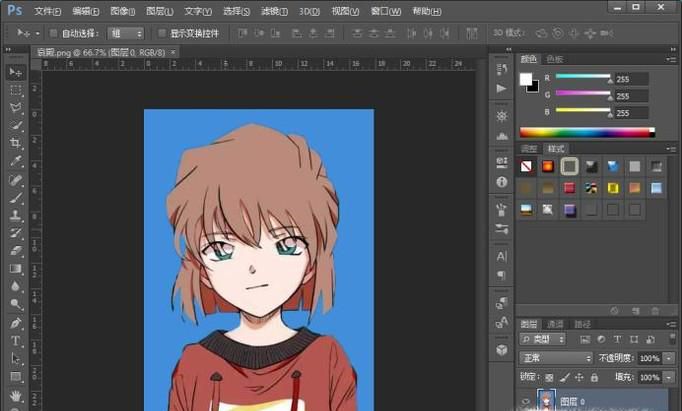Click the G value input field
Viewport: 682px width, 411px height.
click(631, 96)
